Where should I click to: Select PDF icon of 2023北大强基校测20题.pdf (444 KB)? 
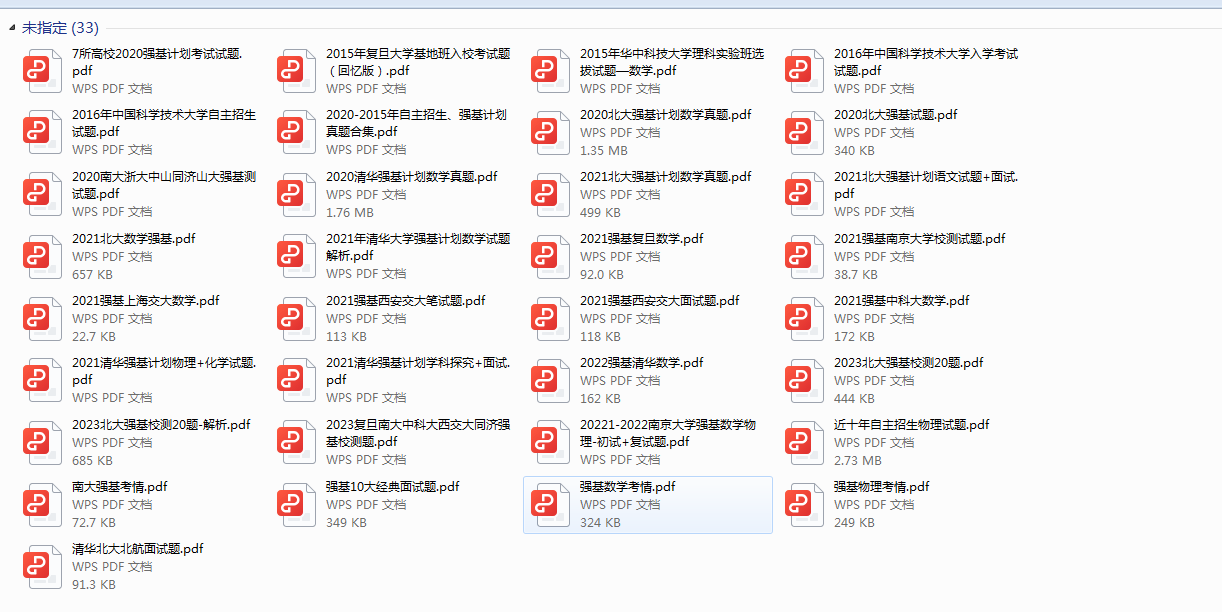[x=804, y=381]
